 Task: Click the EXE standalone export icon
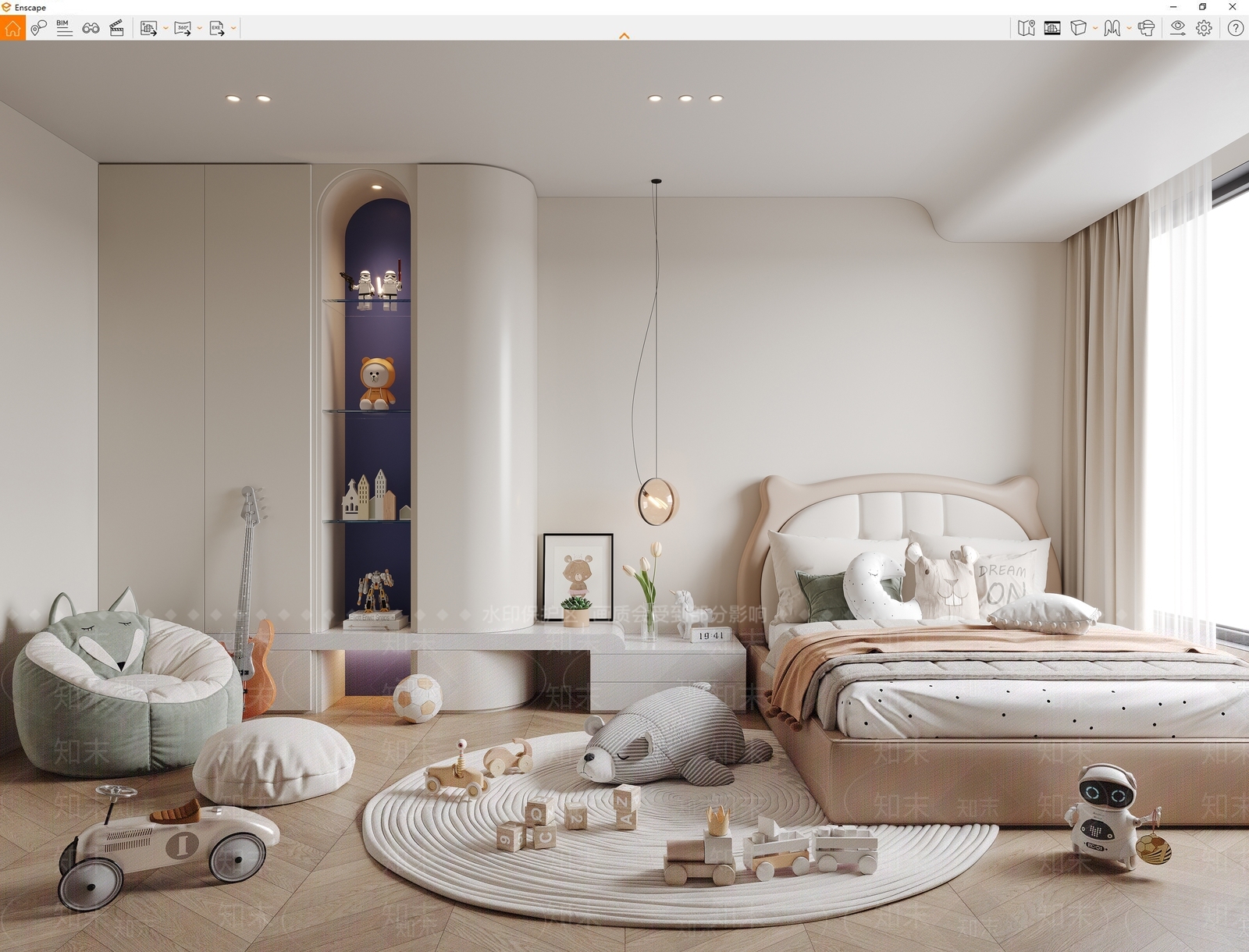pyautogui.click(x=217, y=28)
